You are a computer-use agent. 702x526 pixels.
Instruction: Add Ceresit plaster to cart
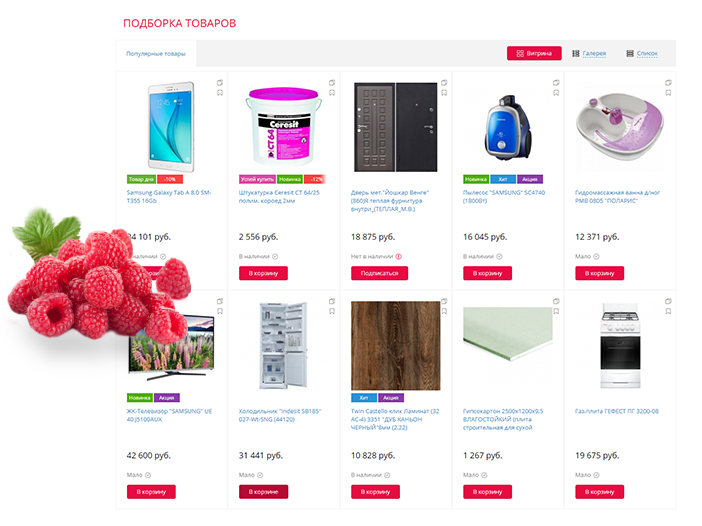click(263, 273)
